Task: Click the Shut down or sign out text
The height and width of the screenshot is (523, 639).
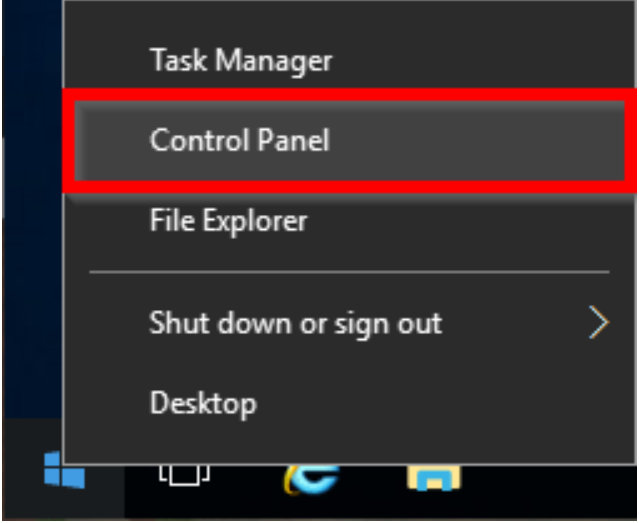Action: point(295,322)
